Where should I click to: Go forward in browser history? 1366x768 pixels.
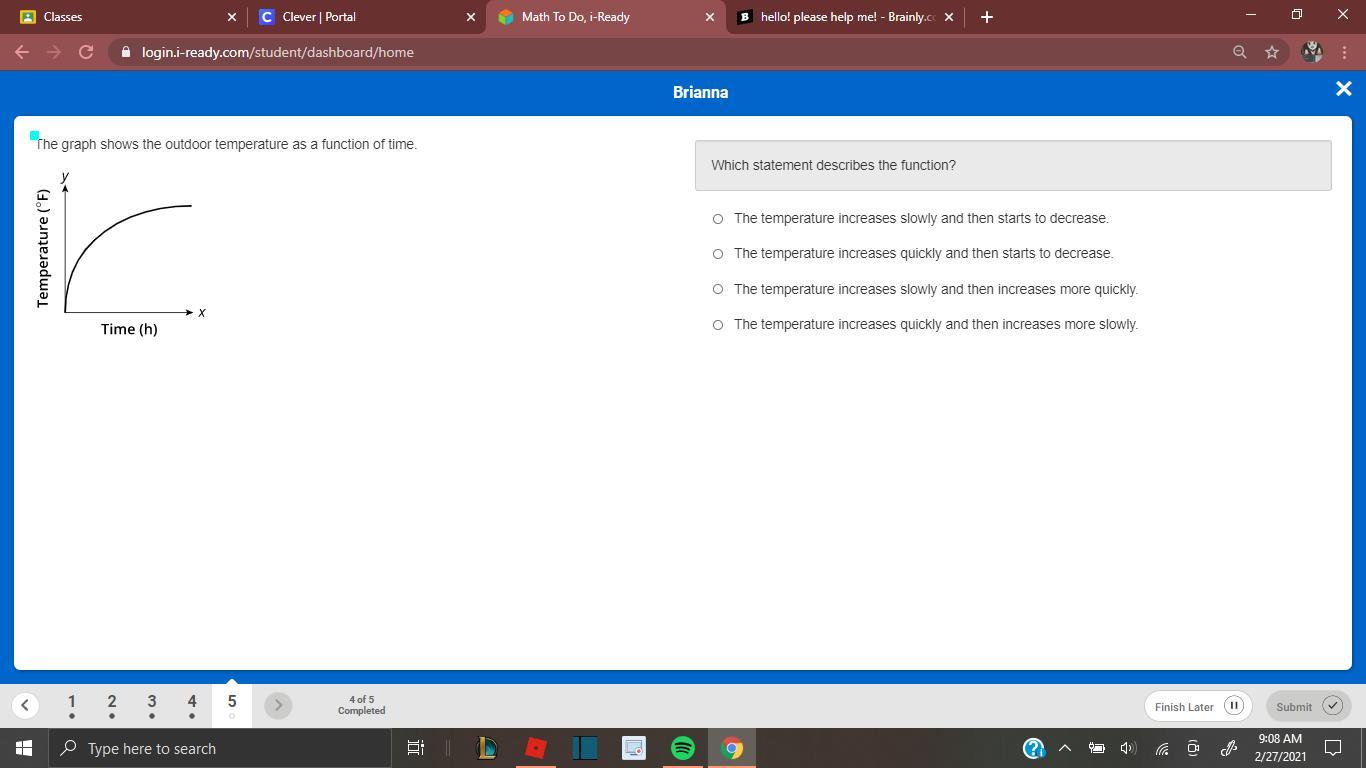pos(54,52)
